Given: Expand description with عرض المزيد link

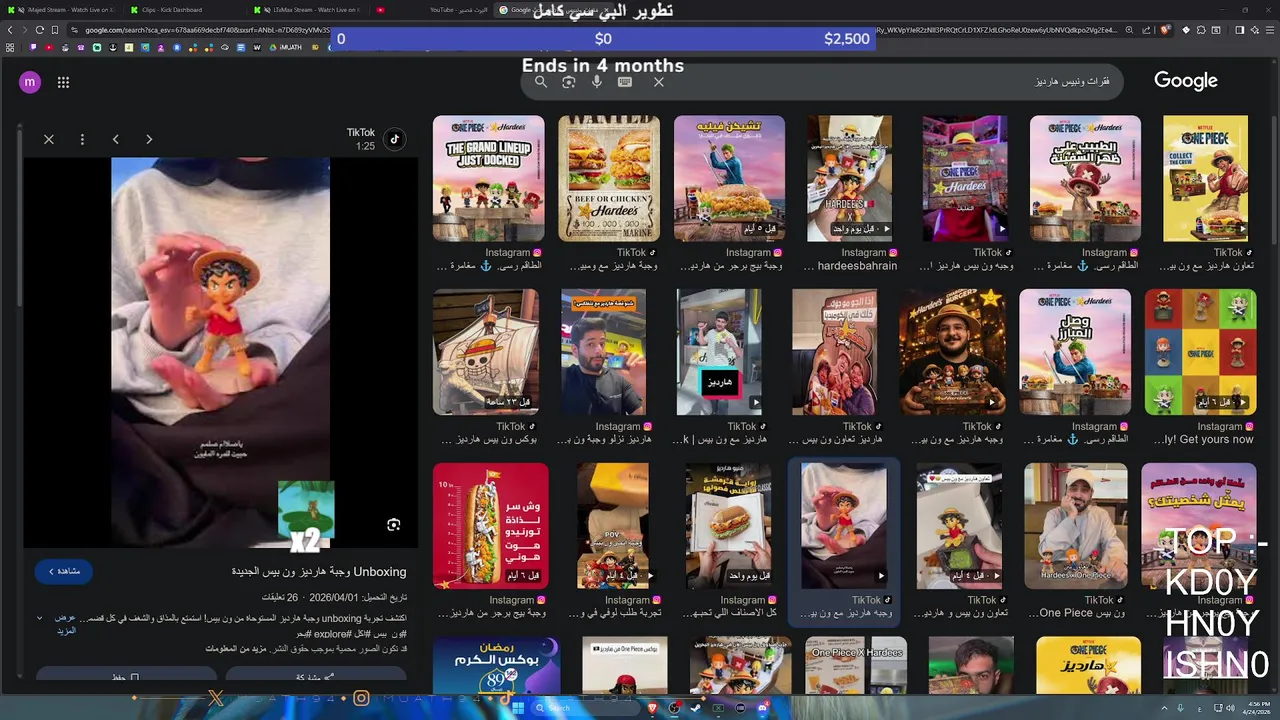Looking at the screenshot, I should 65,624.
